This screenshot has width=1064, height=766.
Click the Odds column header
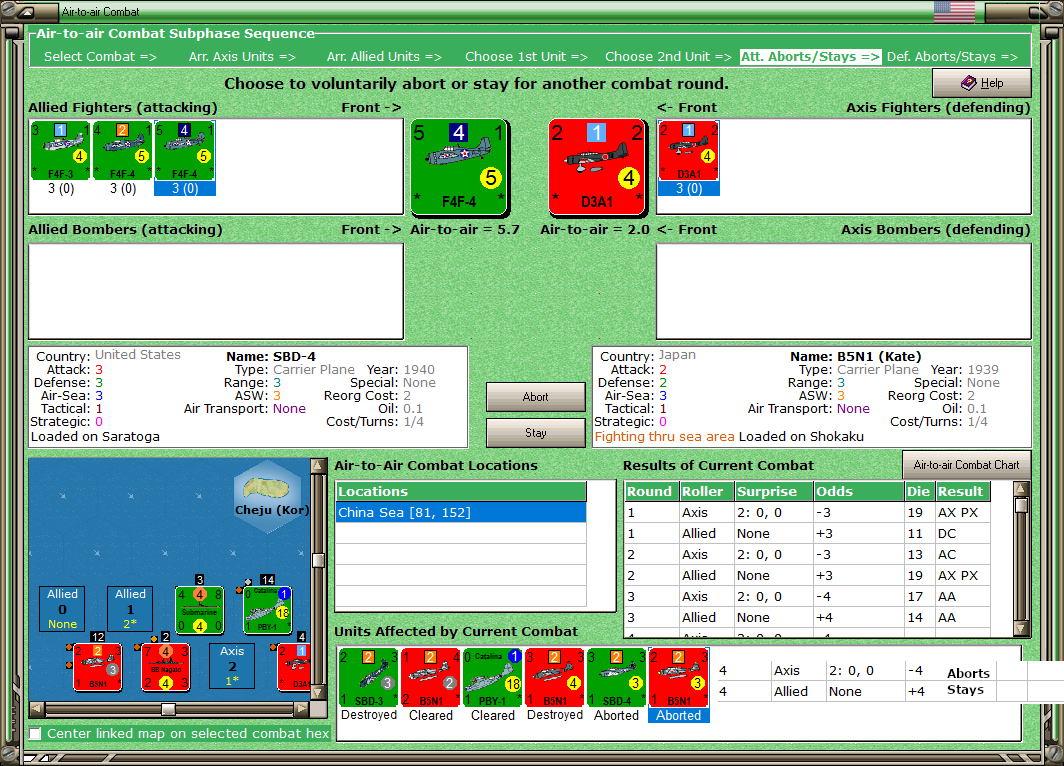(858, 491)
